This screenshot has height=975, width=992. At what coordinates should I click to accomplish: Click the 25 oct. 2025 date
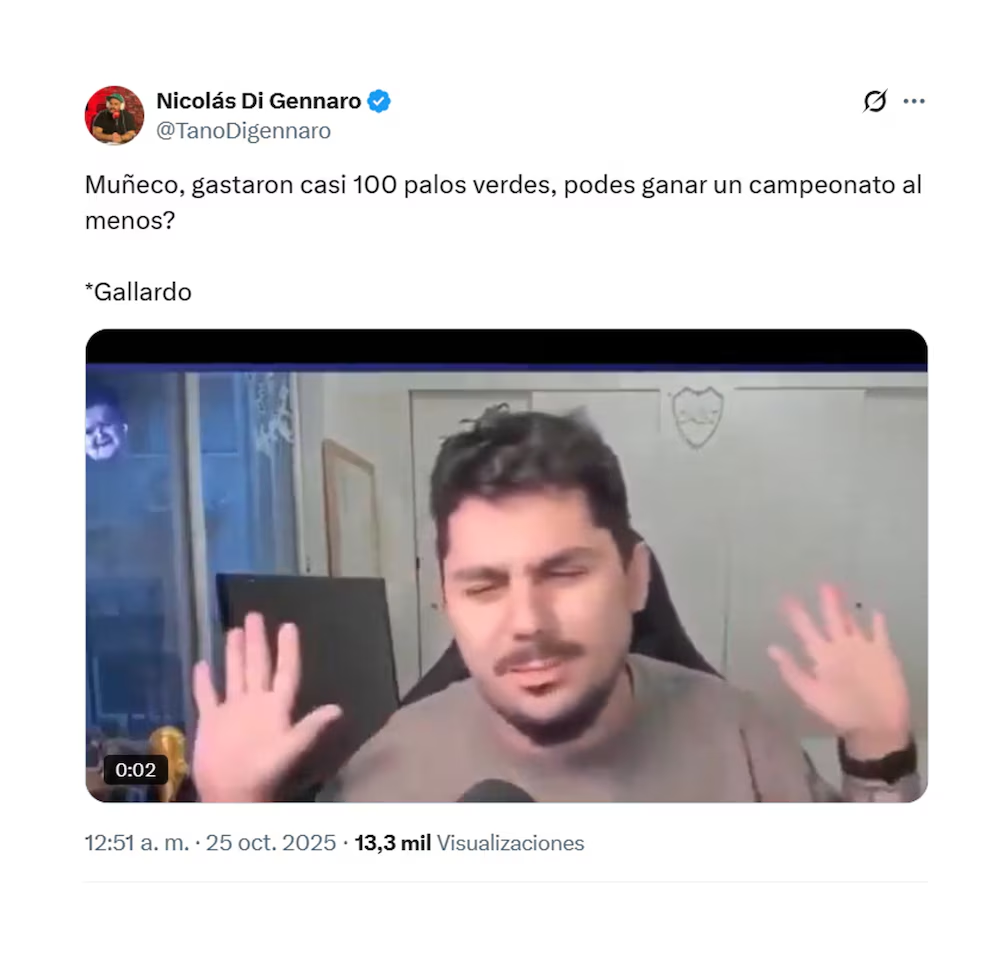tap(270, 843)
